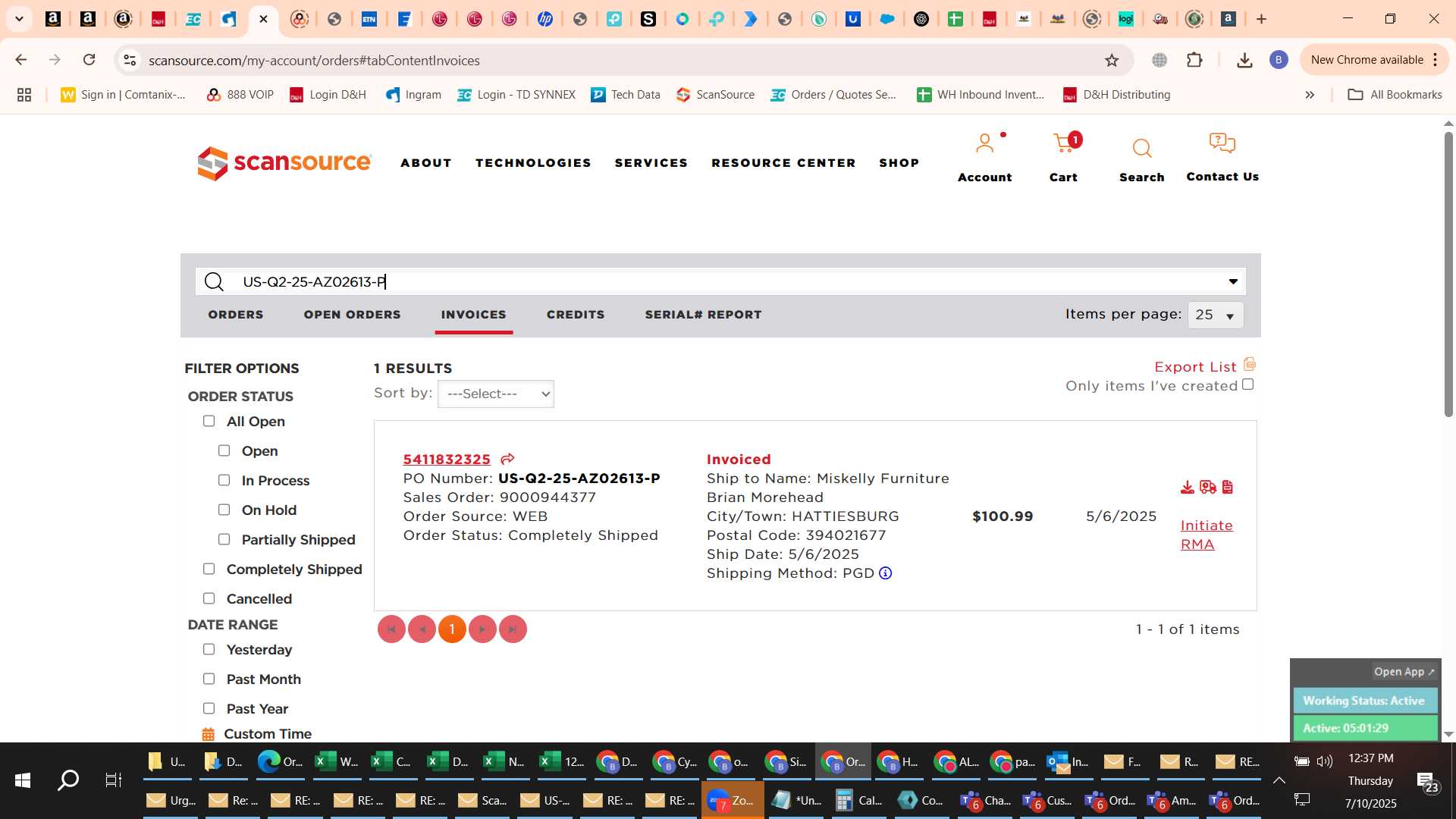Check the Cancelled filter

pyautogui.click(x=209, y=598)
